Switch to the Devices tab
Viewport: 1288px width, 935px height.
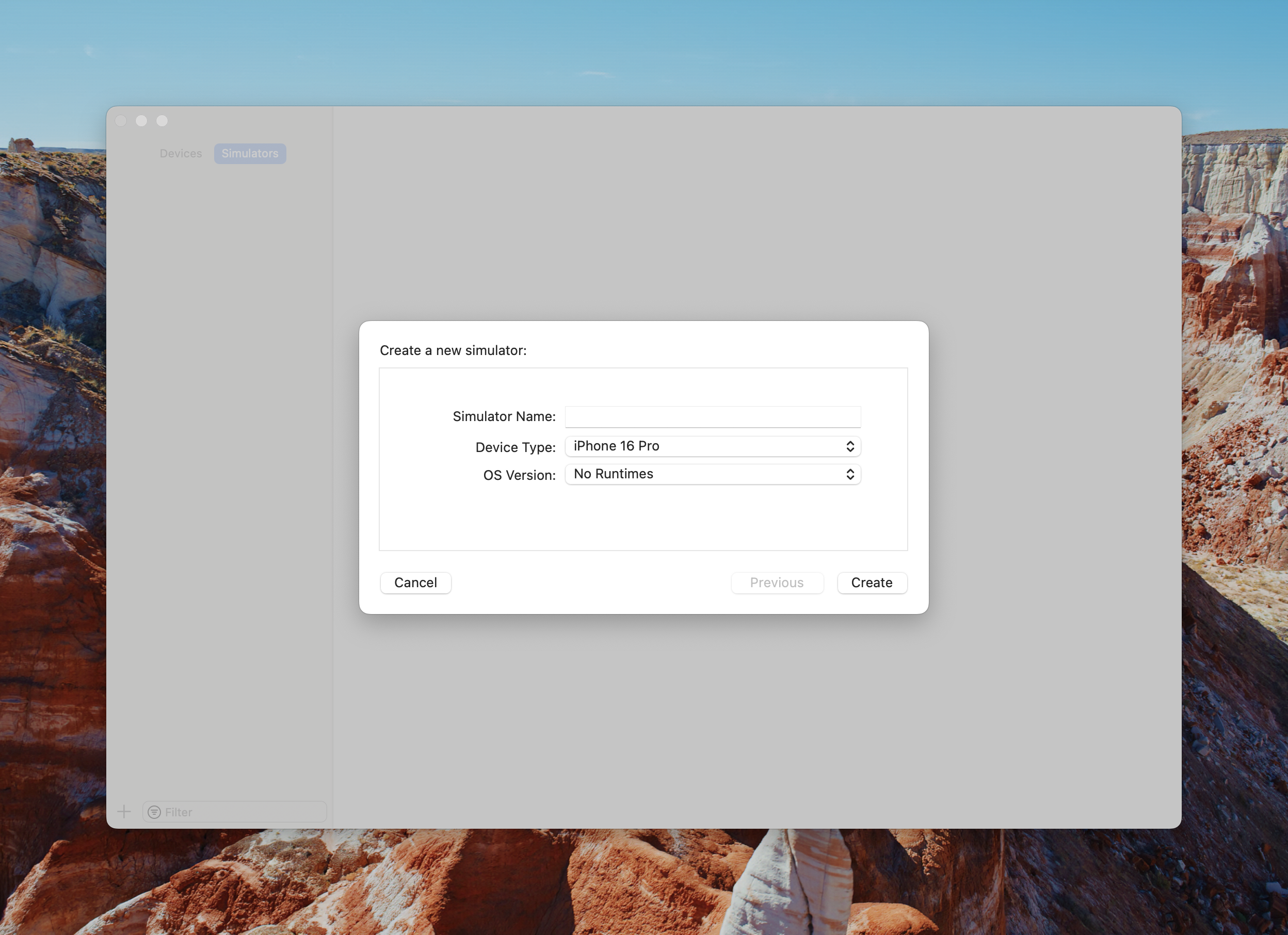[x=181, y=153]
